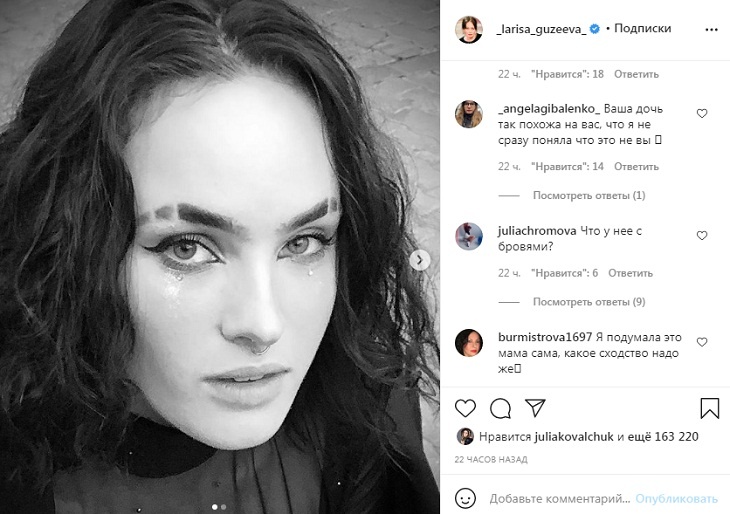Open _larisa_guzeeva_ profile avatar

tap(468, 29)
